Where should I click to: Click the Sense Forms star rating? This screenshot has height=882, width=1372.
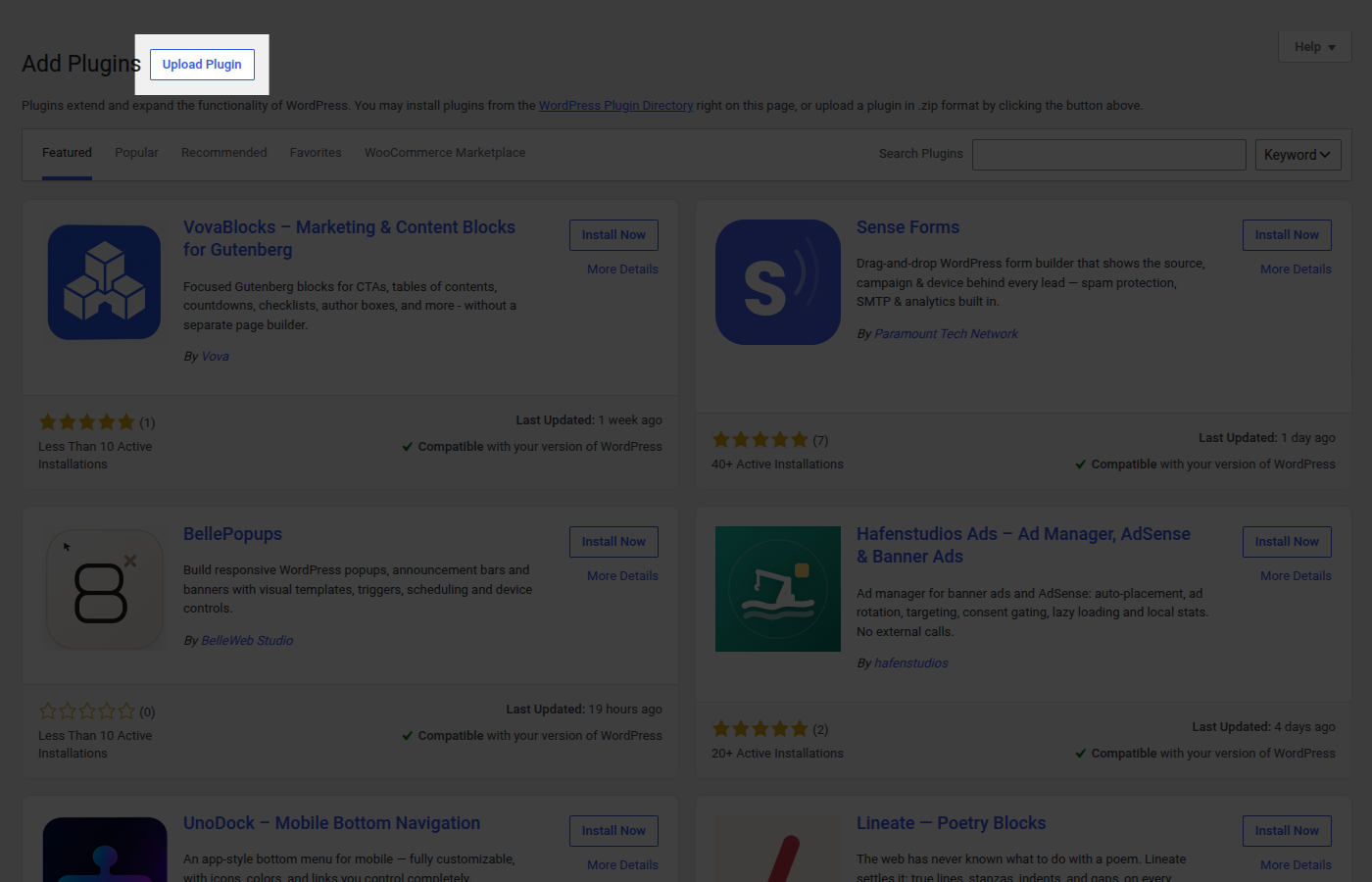[x=760, y=440]
